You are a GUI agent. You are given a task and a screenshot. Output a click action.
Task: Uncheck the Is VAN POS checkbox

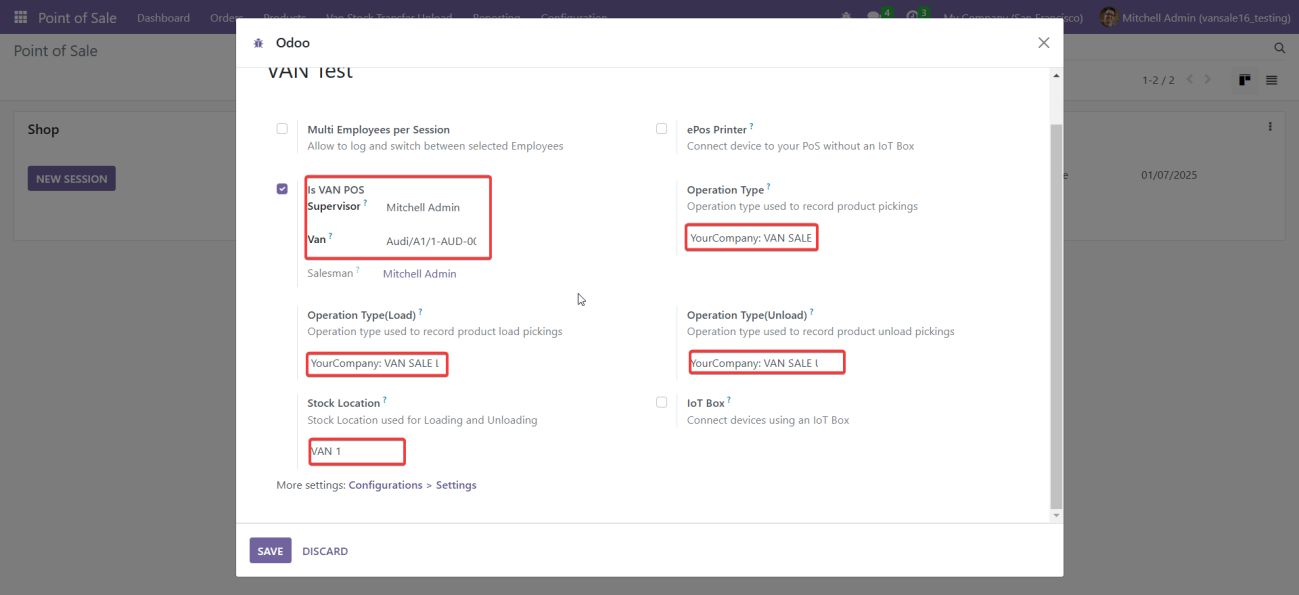[282, 189]
